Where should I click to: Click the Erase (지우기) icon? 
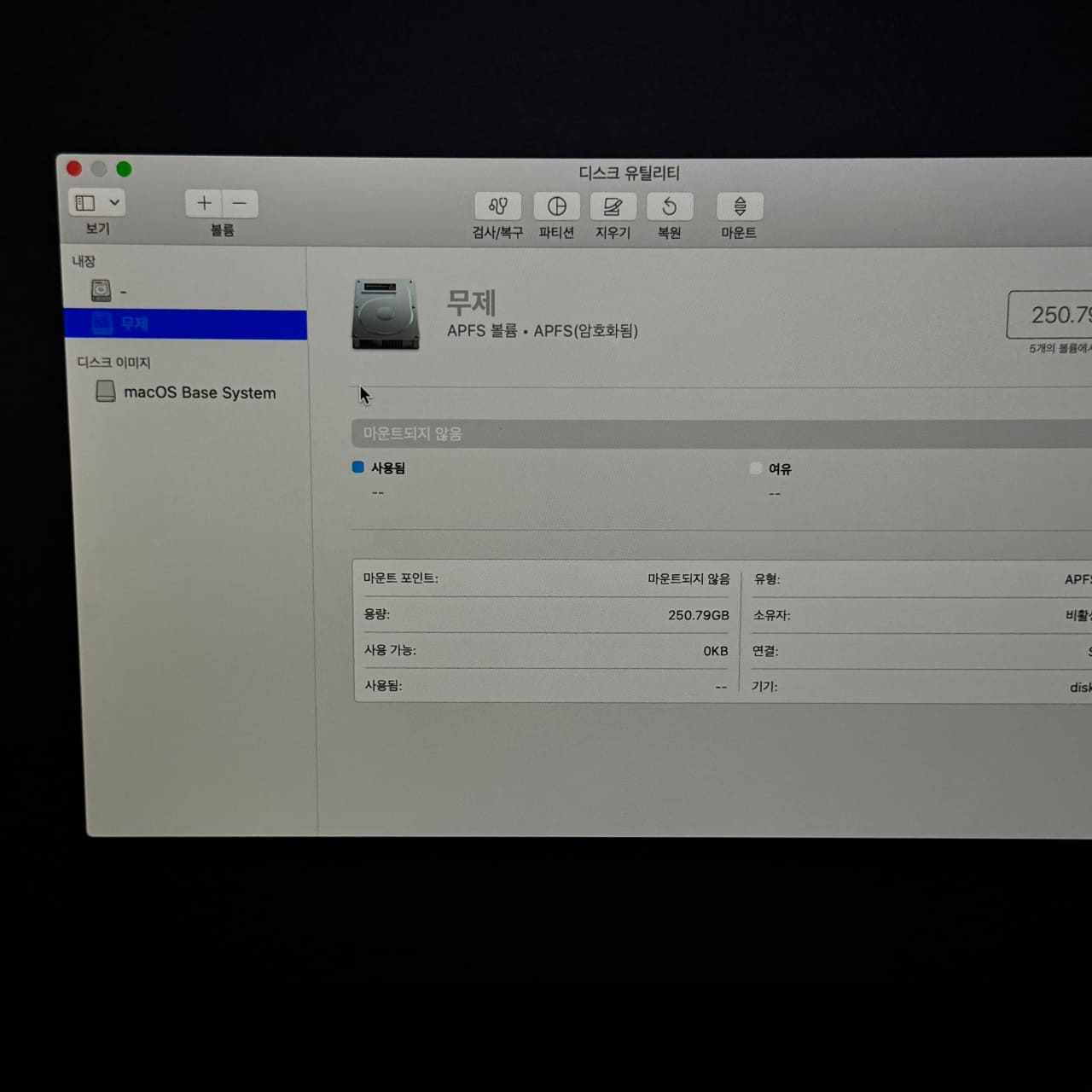coord(613,206)
